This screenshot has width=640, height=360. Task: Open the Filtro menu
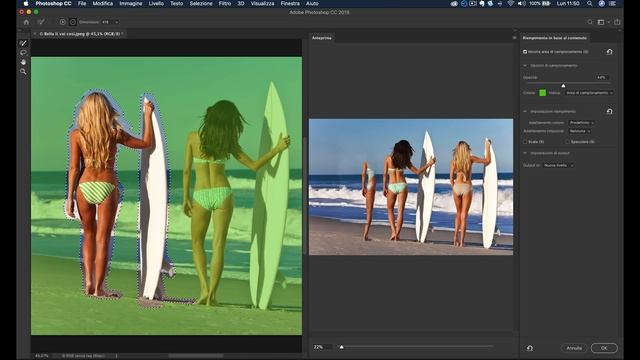pyautogui.click(x=225, y=3)
